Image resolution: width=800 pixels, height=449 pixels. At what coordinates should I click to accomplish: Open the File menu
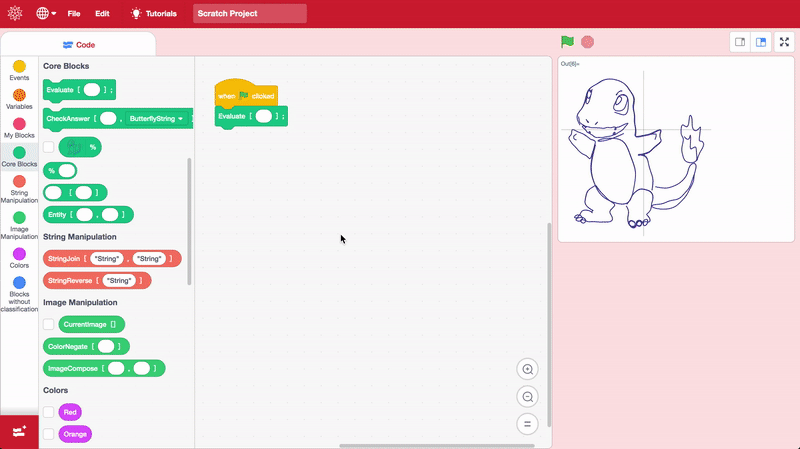point(74,14)
